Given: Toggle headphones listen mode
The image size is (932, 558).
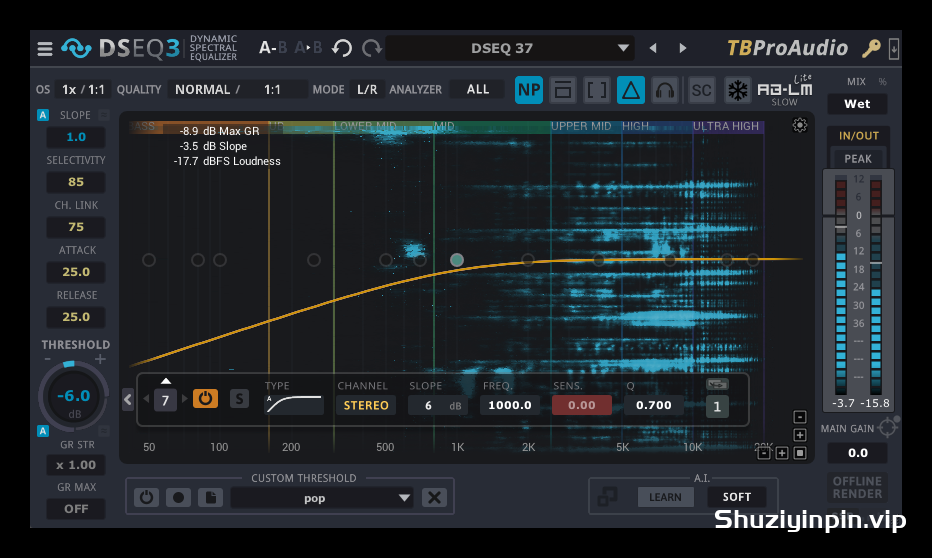Looking at the screenshot, I should click(x=665, y=90).
